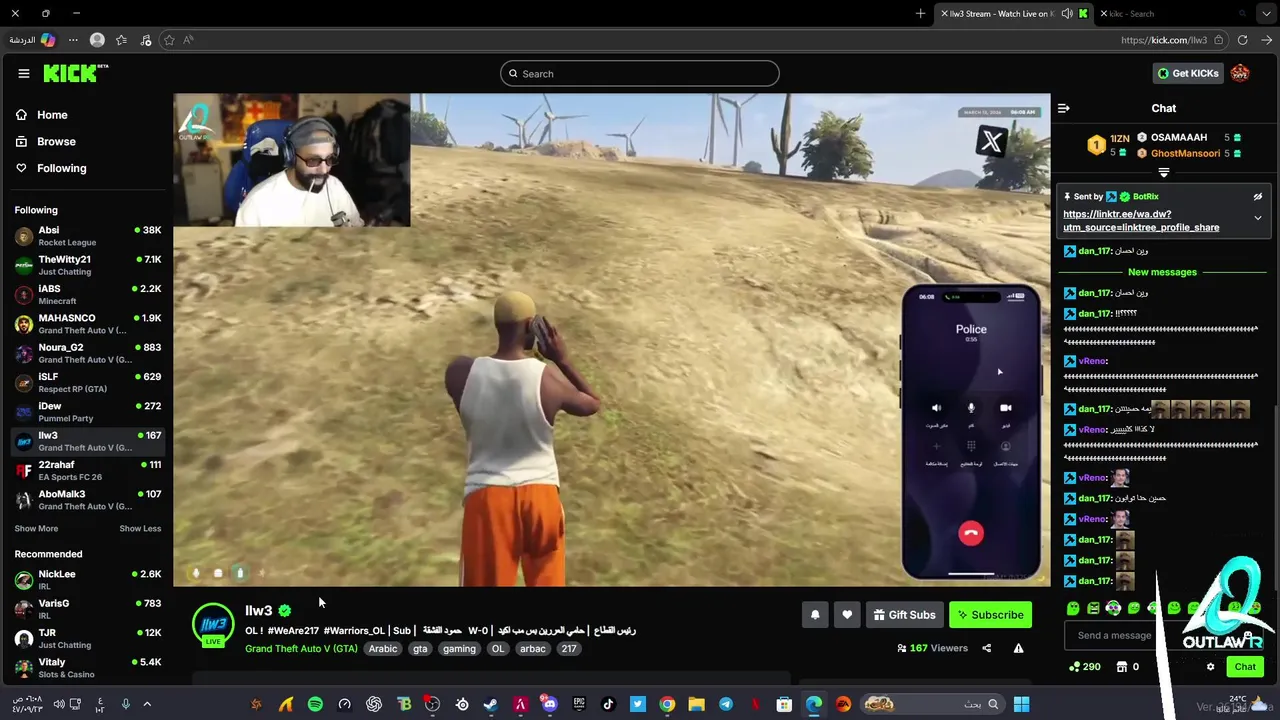The height and width of the screenshot is (720, 1280).
Task: Open Google Chrome from taskbar
Action: 667,704
